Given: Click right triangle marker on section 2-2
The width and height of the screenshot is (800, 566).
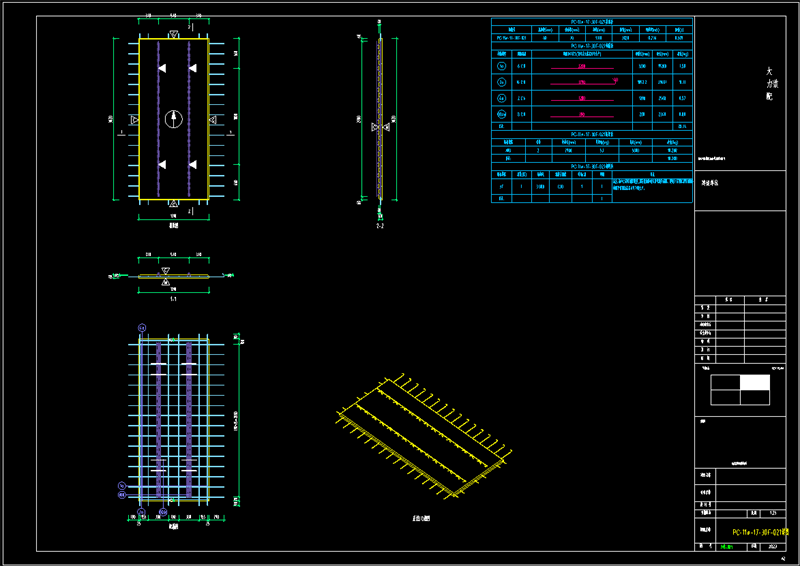Looking at the screenshot, I should coord(386,127).
